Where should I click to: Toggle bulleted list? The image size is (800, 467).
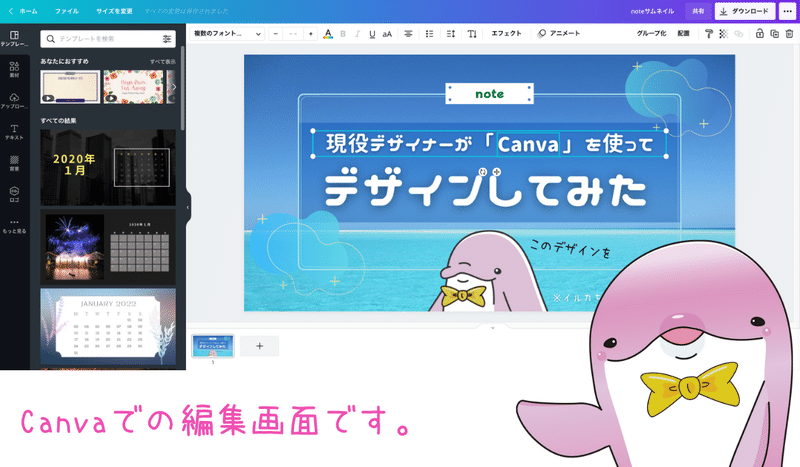pyautogui.click(x=430, y=34)
